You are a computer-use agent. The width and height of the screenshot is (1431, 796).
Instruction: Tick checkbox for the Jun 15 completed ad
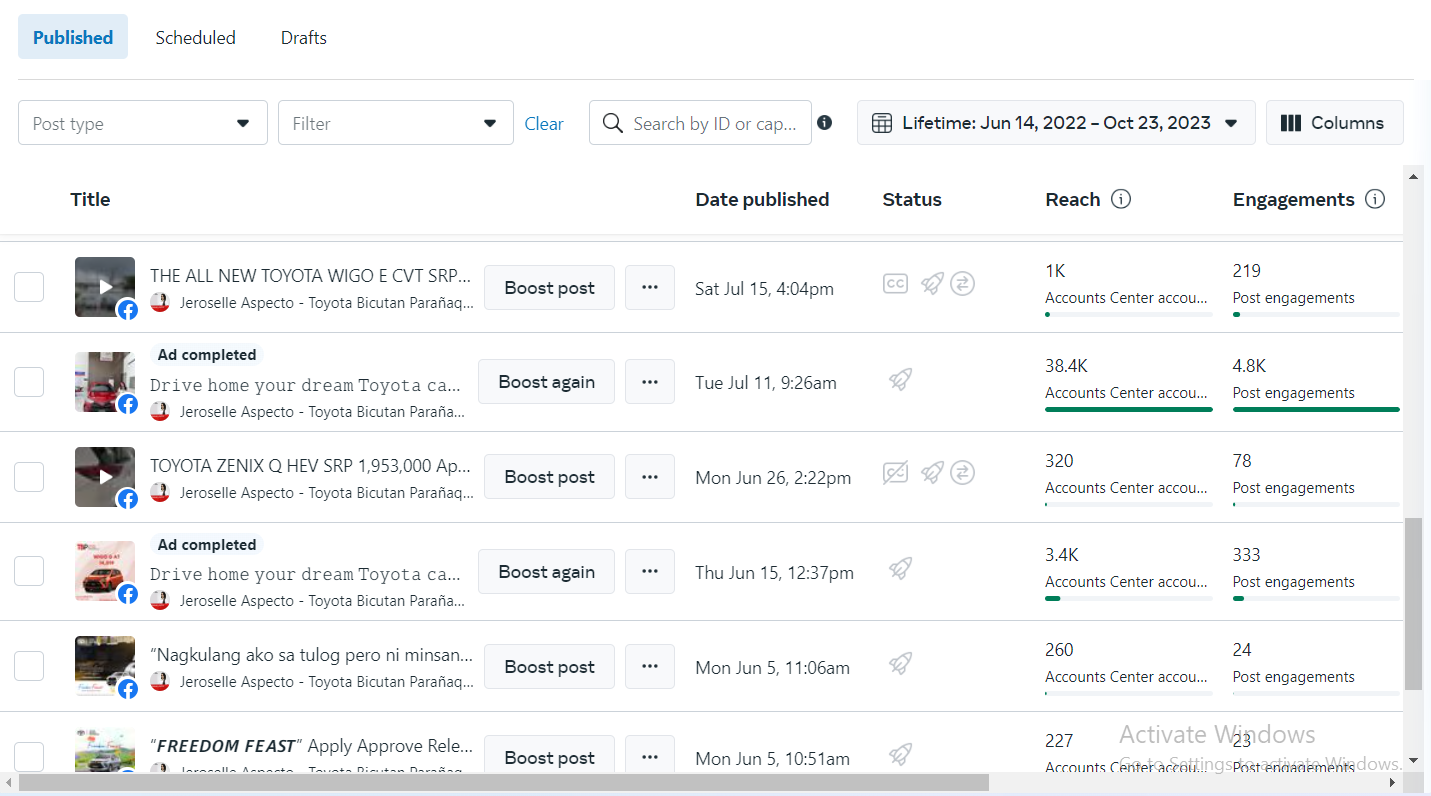click(29, 571)
